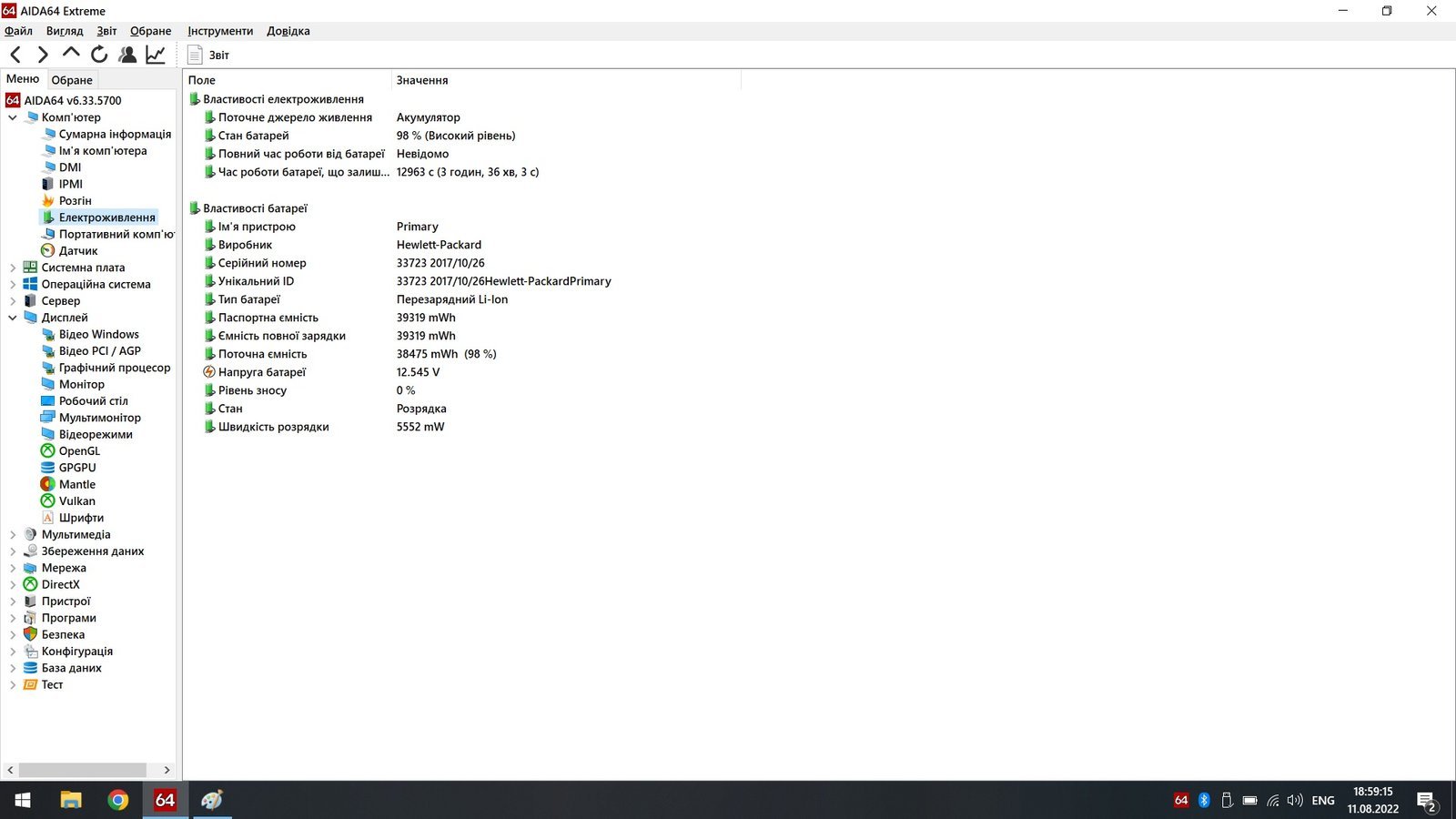This screenshot has height=819, width=1456.
Task: Expand the Операційна система node
Action: (13, 284)
